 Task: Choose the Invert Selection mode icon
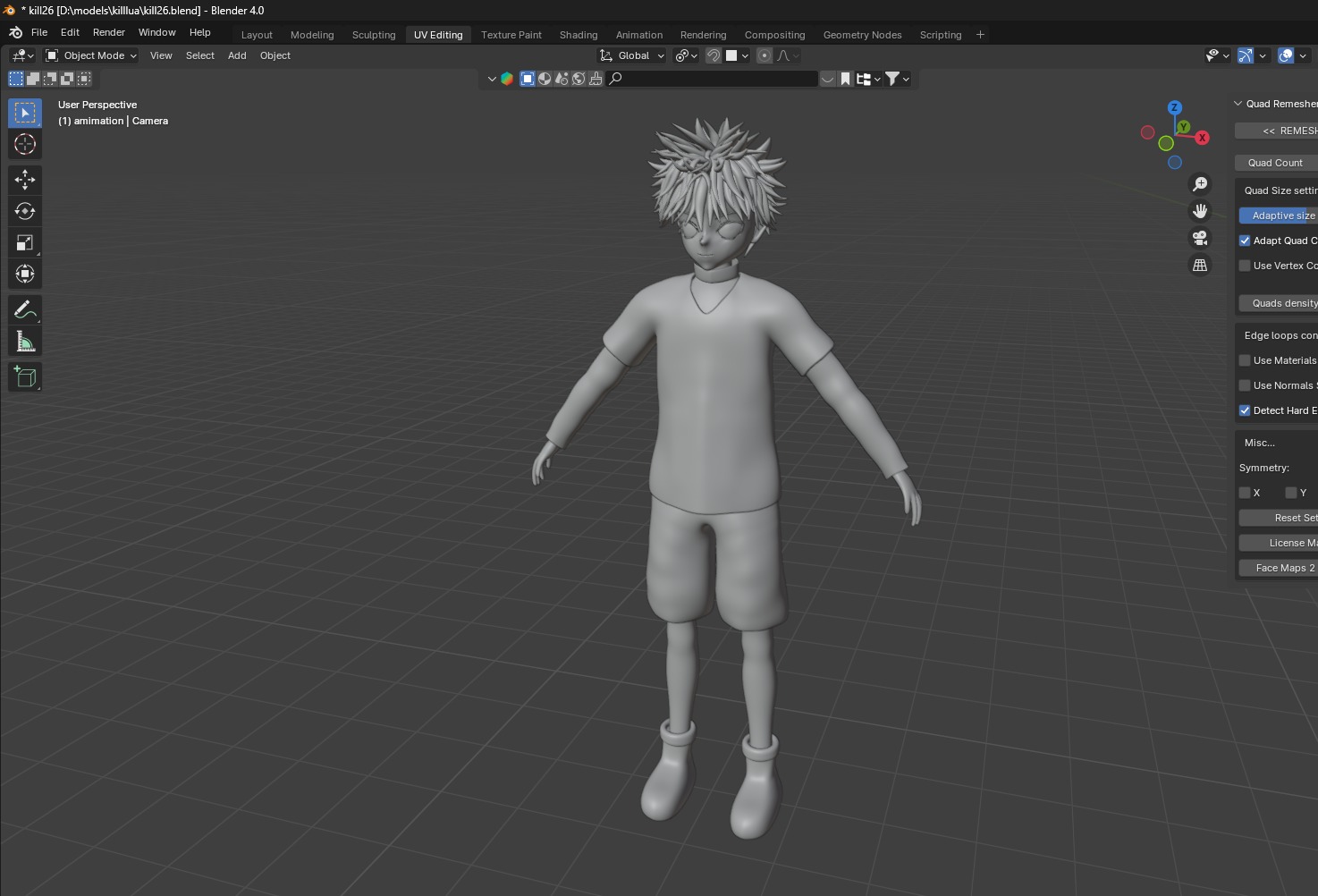click(x=67, y=79)
